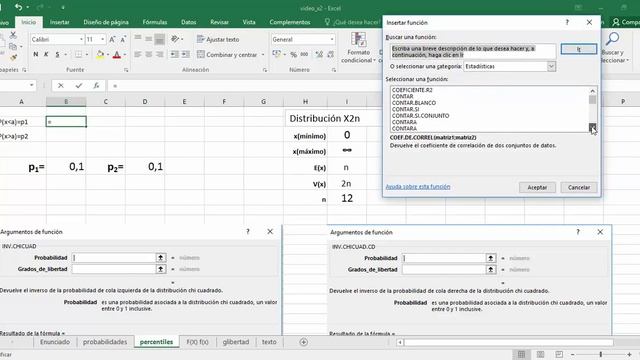Screen dimensions: 640x360
Task: Apply the thousands separator 000 icon
Action: (x=304, y=54)
